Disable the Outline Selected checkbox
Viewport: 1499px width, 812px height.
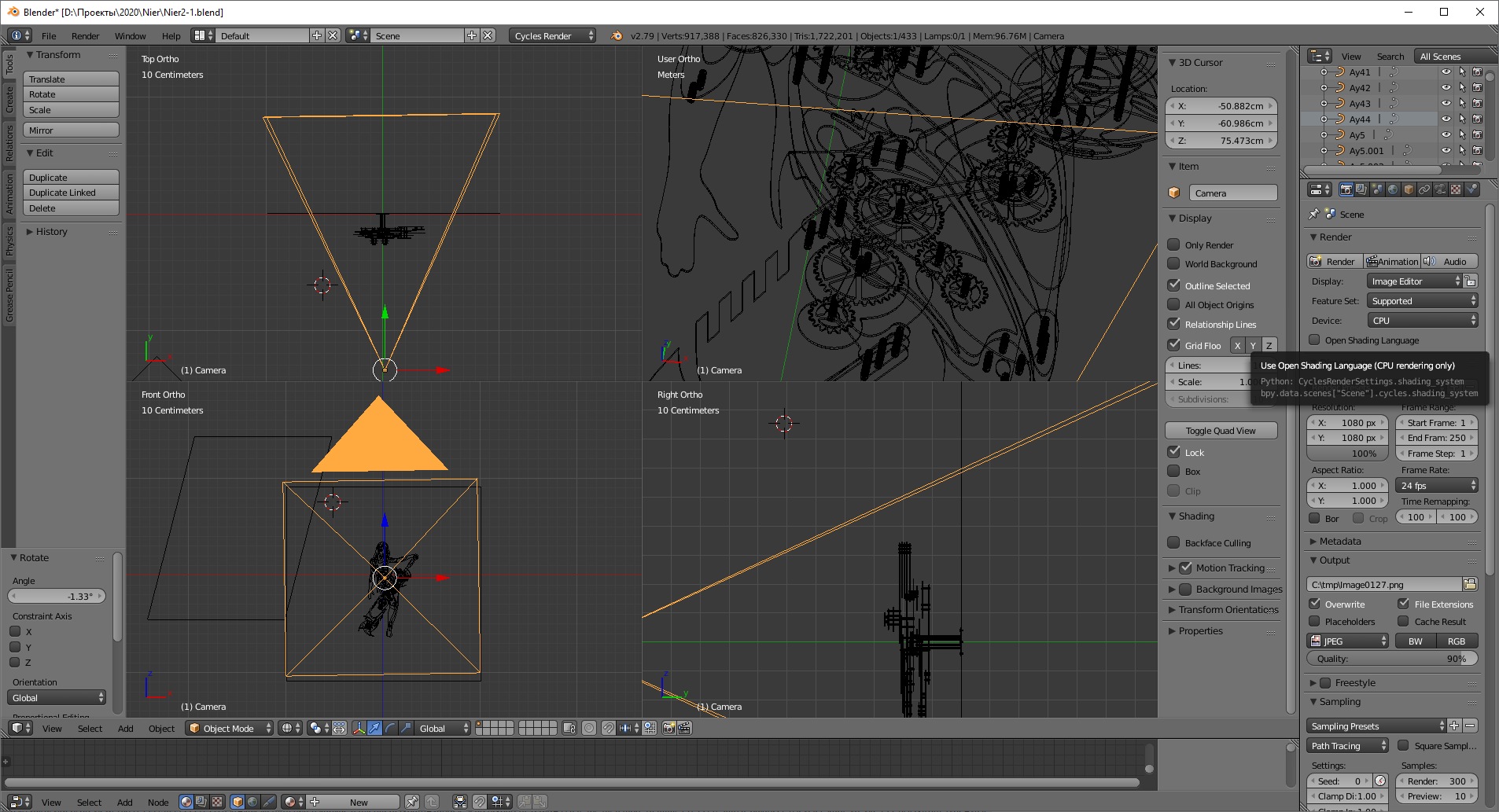1173,285
